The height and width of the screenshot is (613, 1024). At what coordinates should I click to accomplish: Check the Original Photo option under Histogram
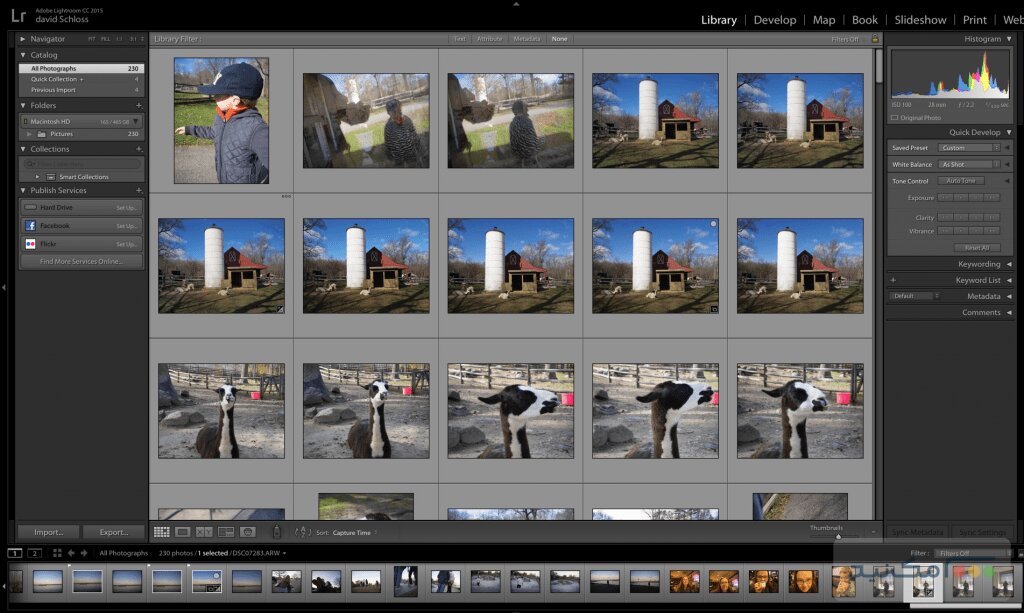(x=896, y=118)
